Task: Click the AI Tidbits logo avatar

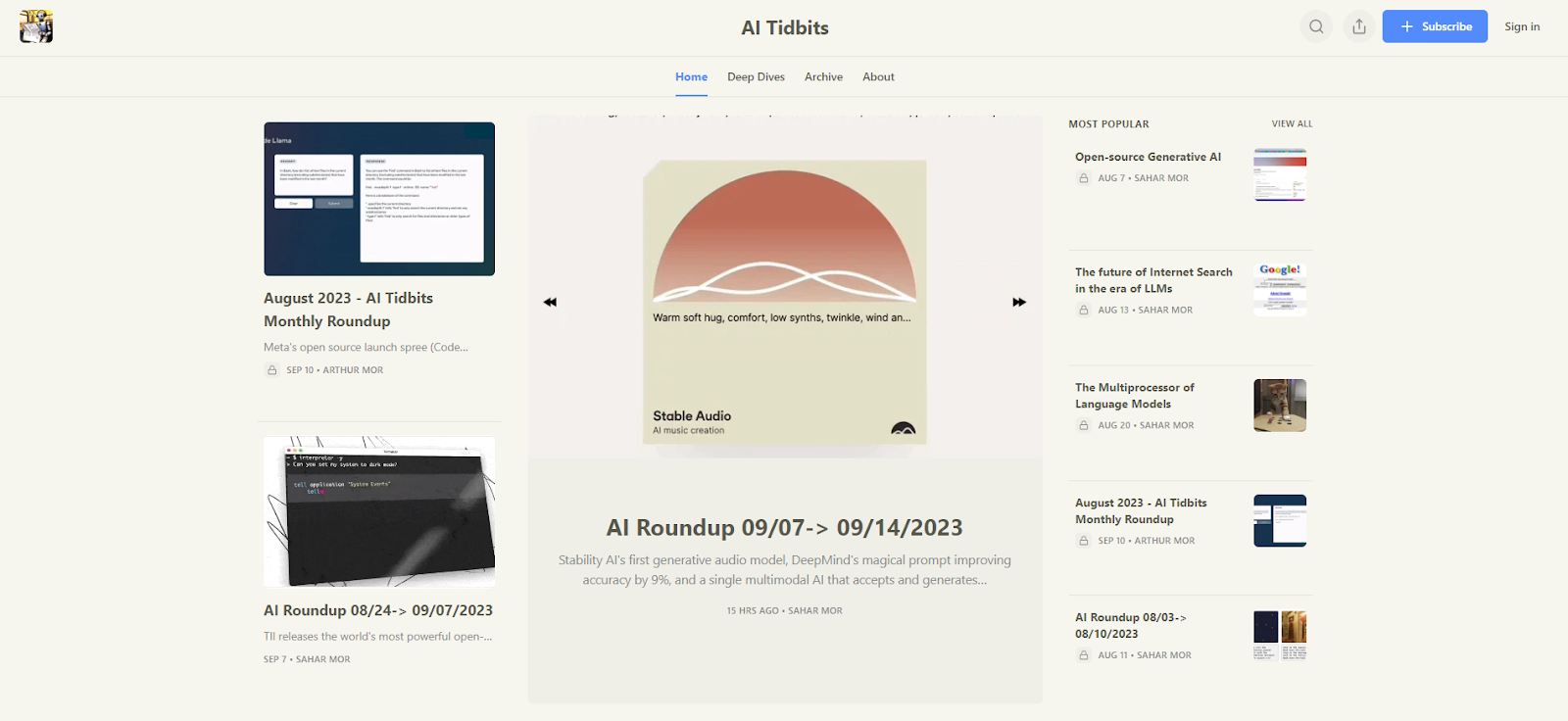Action: [36, 26]
